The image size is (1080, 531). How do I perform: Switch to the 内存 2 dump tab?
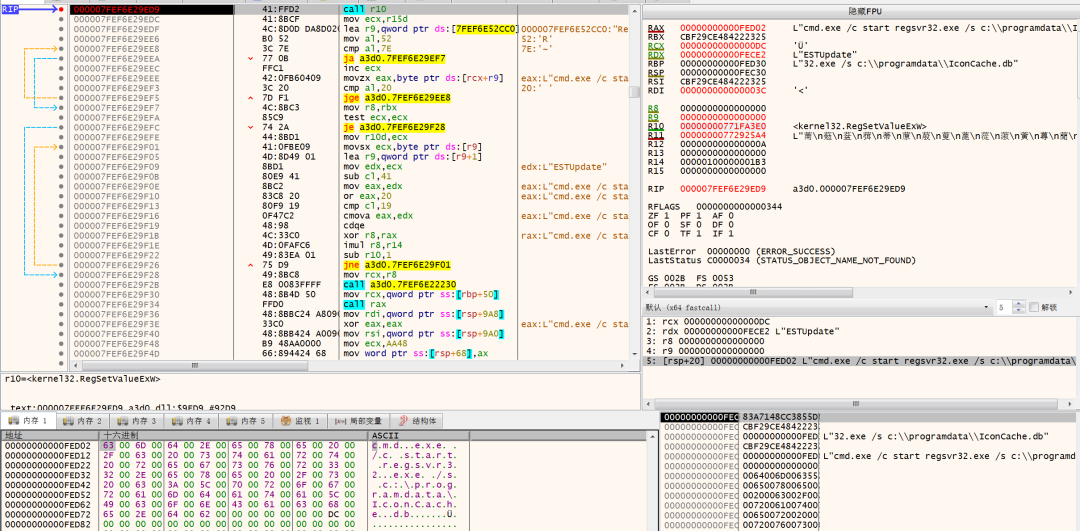(83, 421)
